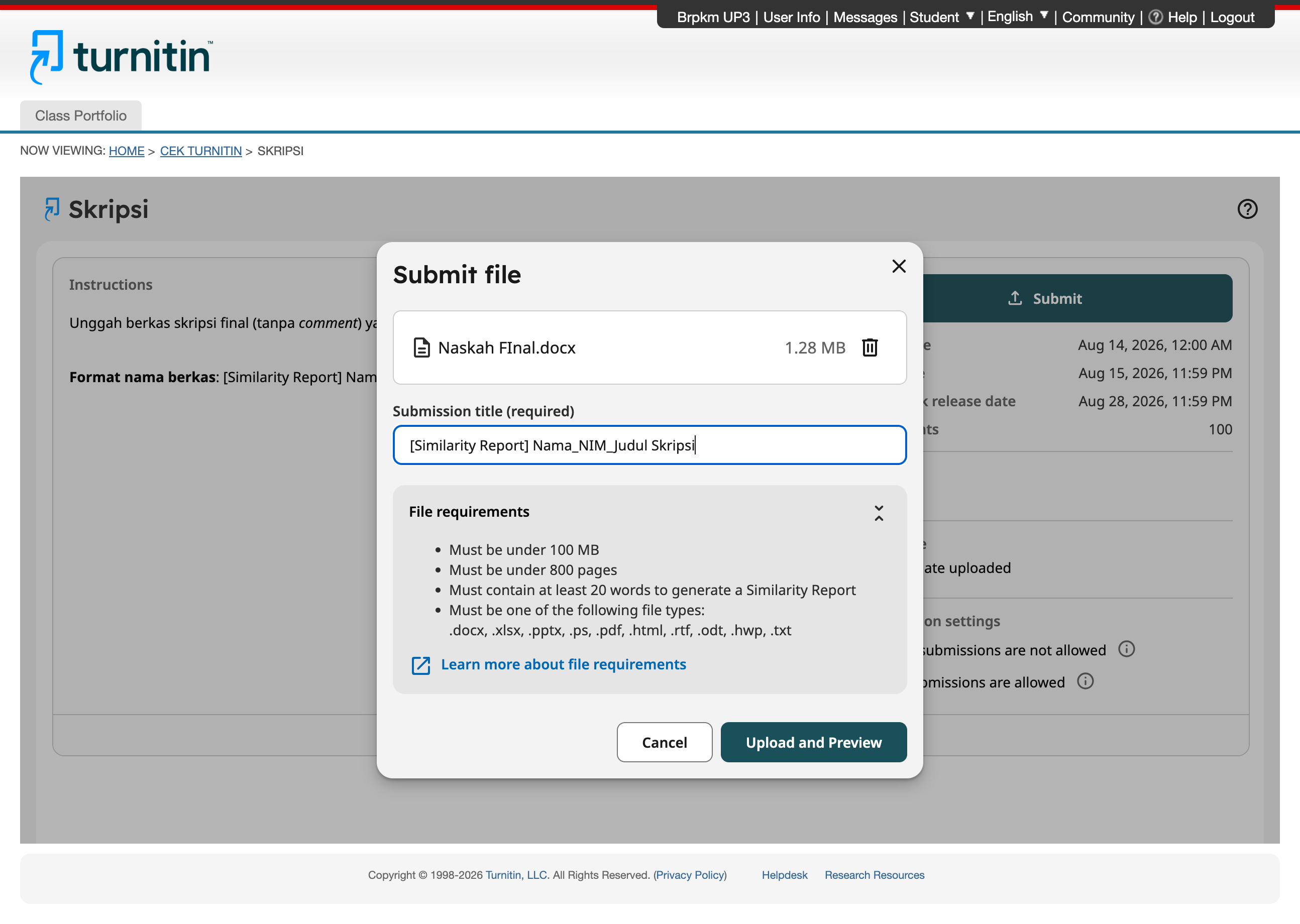This screenshot has width=1300, height=924.
Task: Click the Upload and Preview button
Action: click(813, 742)
